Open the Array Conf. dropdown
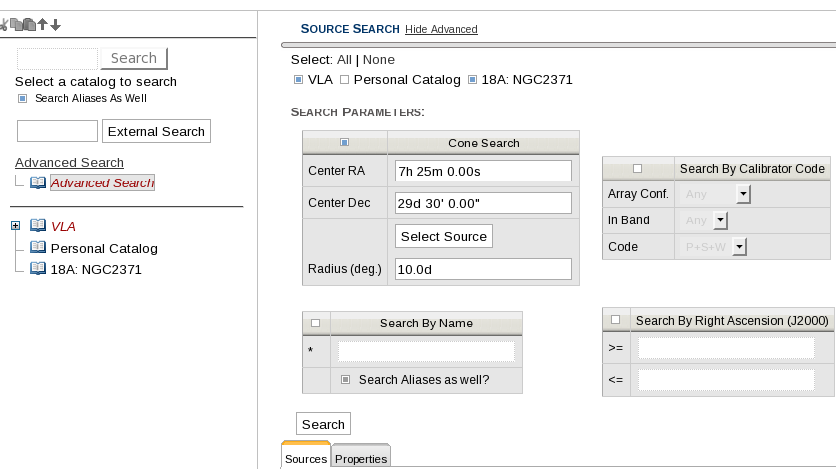The width and height of the screenshot is (836, 469). click(x=743, y=194)
